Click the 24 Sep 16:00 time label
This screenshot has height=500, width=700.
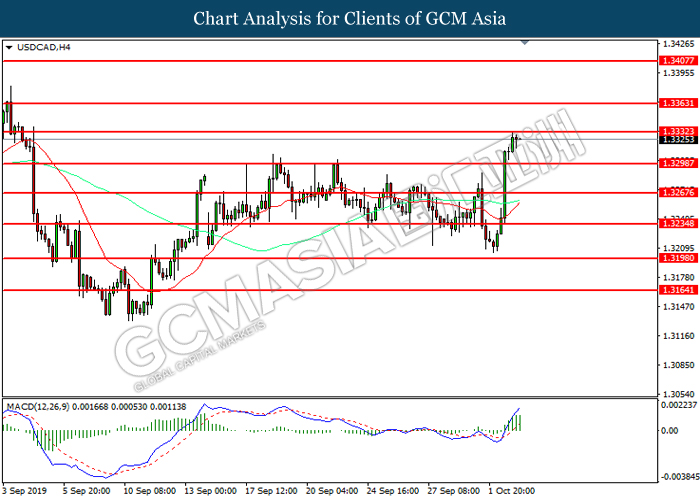392,491
